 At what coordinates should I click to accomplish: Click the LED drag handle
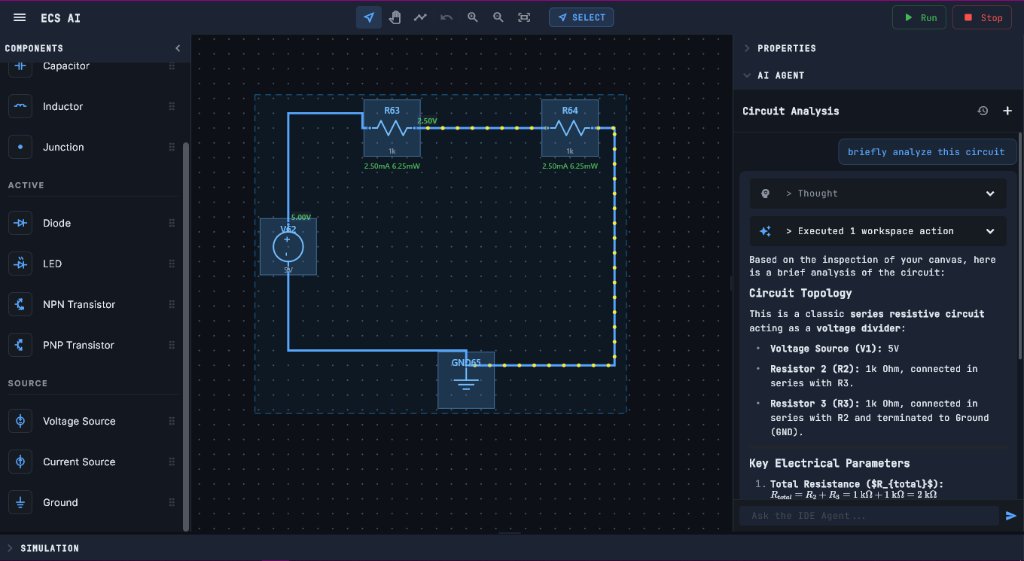[172, 264]
